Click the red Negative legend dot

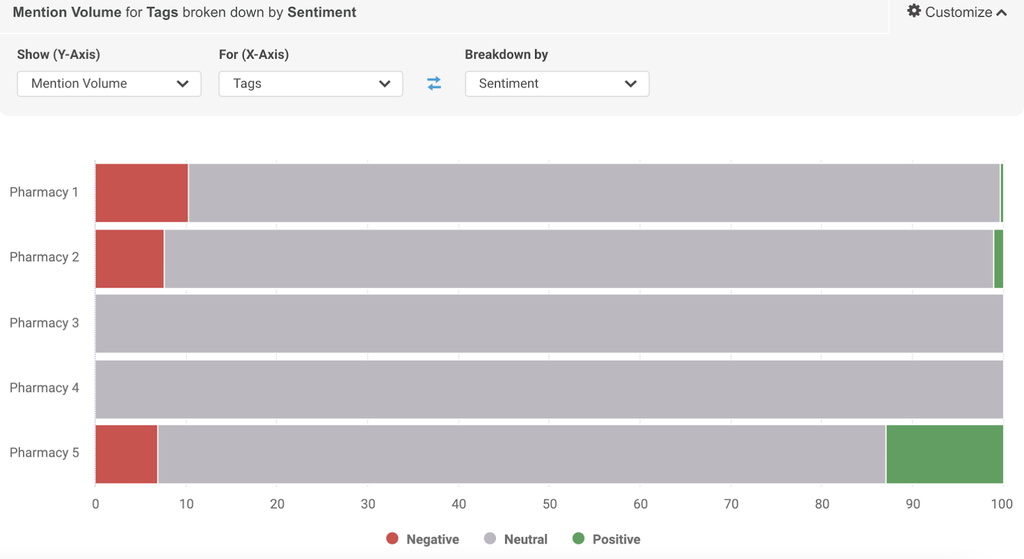pyautogui.click(x=392, y=539)
